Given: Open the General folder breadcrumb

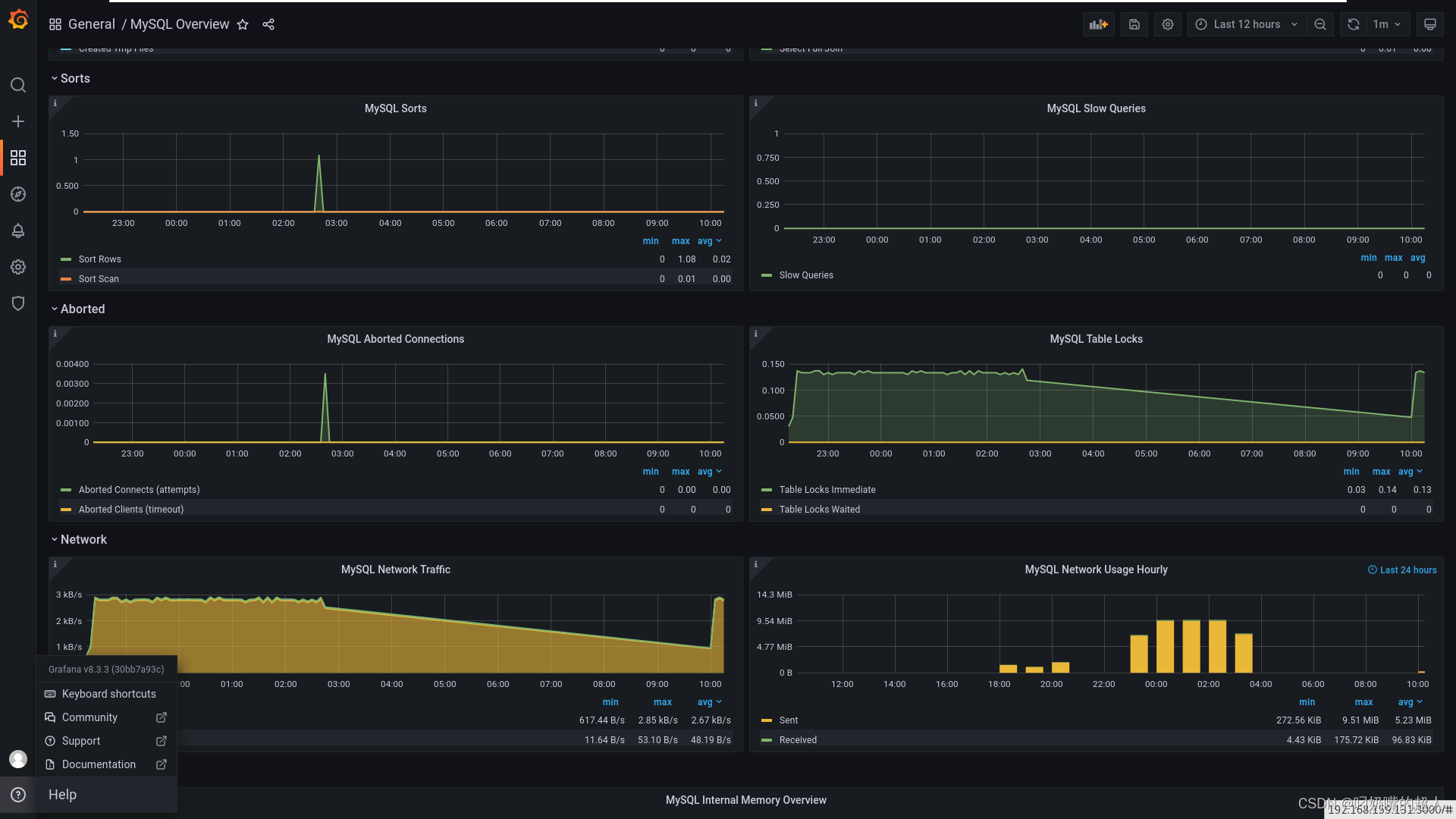Looking at the screenshot, I should [92, 24].
